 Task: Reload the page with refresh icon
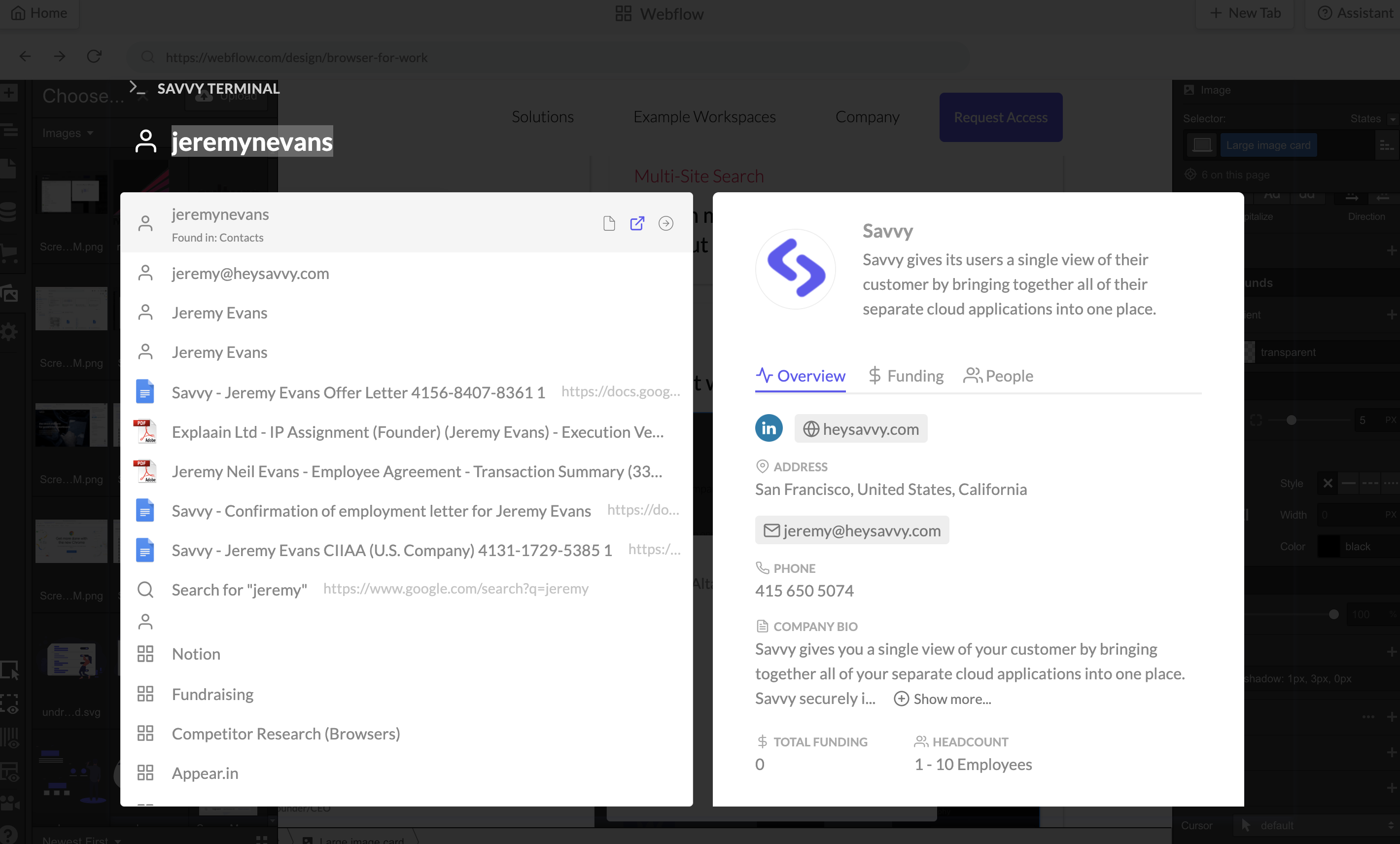click(94, 56)
